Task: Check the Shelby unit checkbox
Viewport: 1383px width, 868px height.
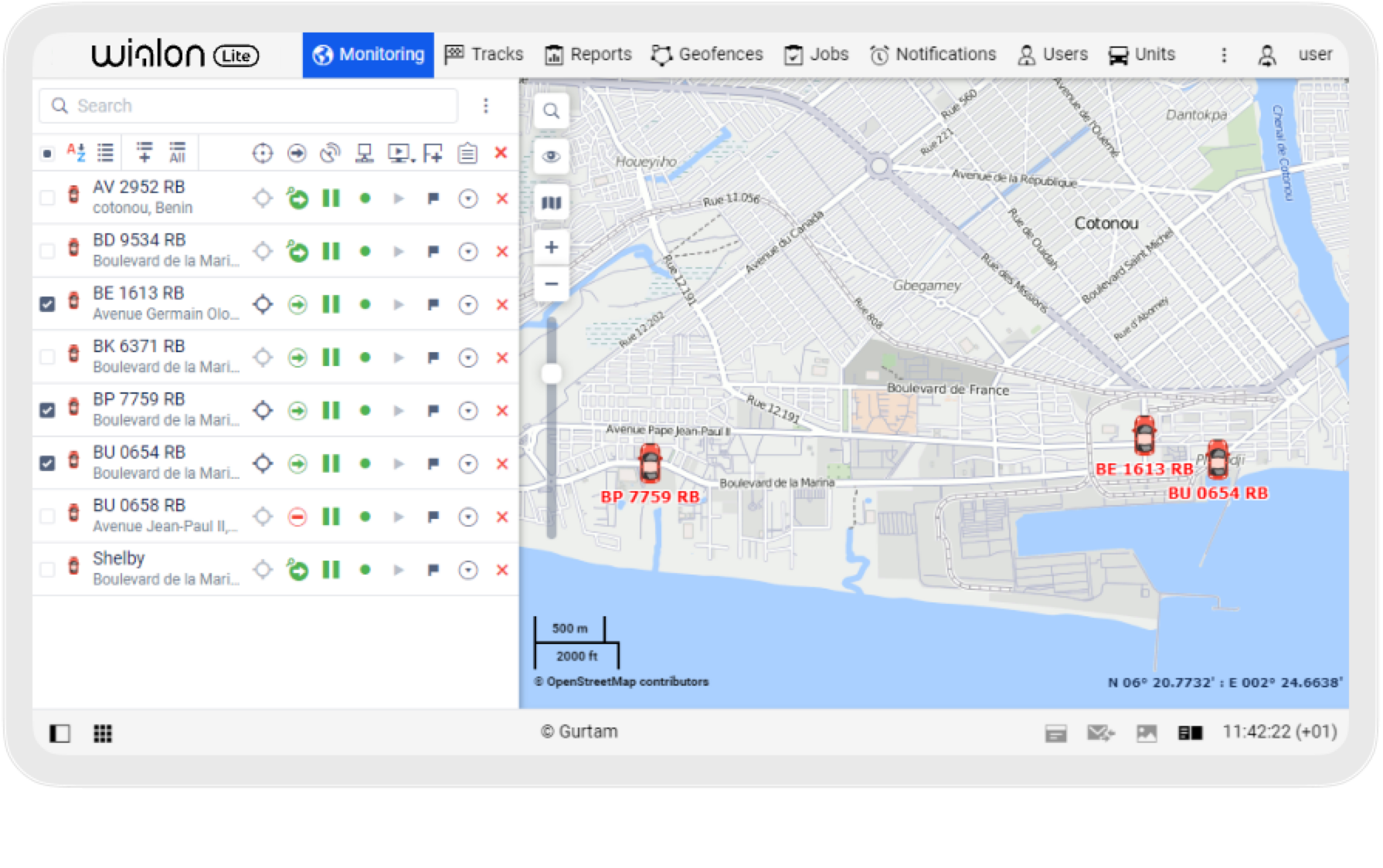Action: point(47,569)
